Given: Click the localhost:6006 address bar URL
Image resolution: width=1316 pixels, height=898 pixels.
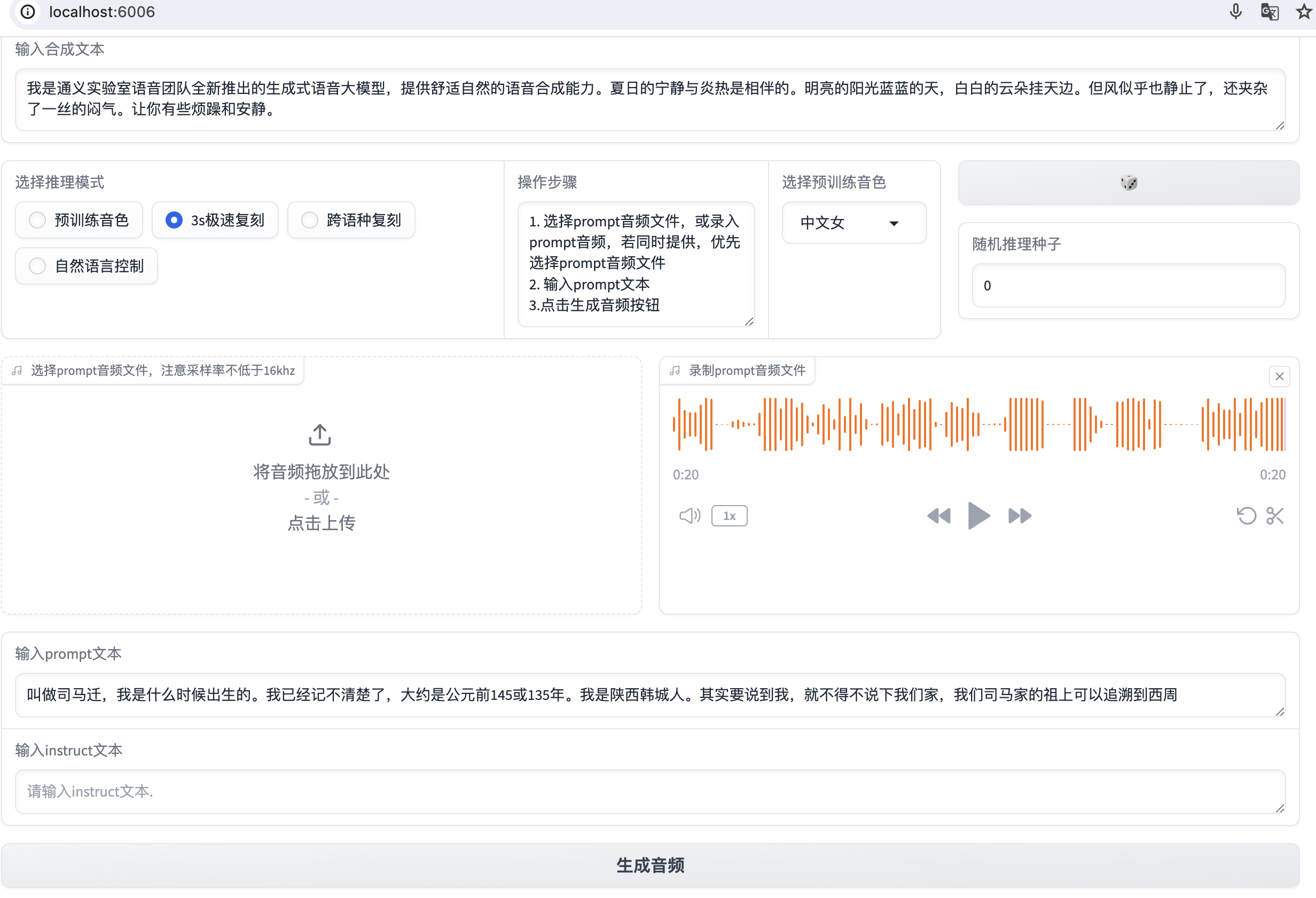Looking at the screenshot, I should (102, 12).
